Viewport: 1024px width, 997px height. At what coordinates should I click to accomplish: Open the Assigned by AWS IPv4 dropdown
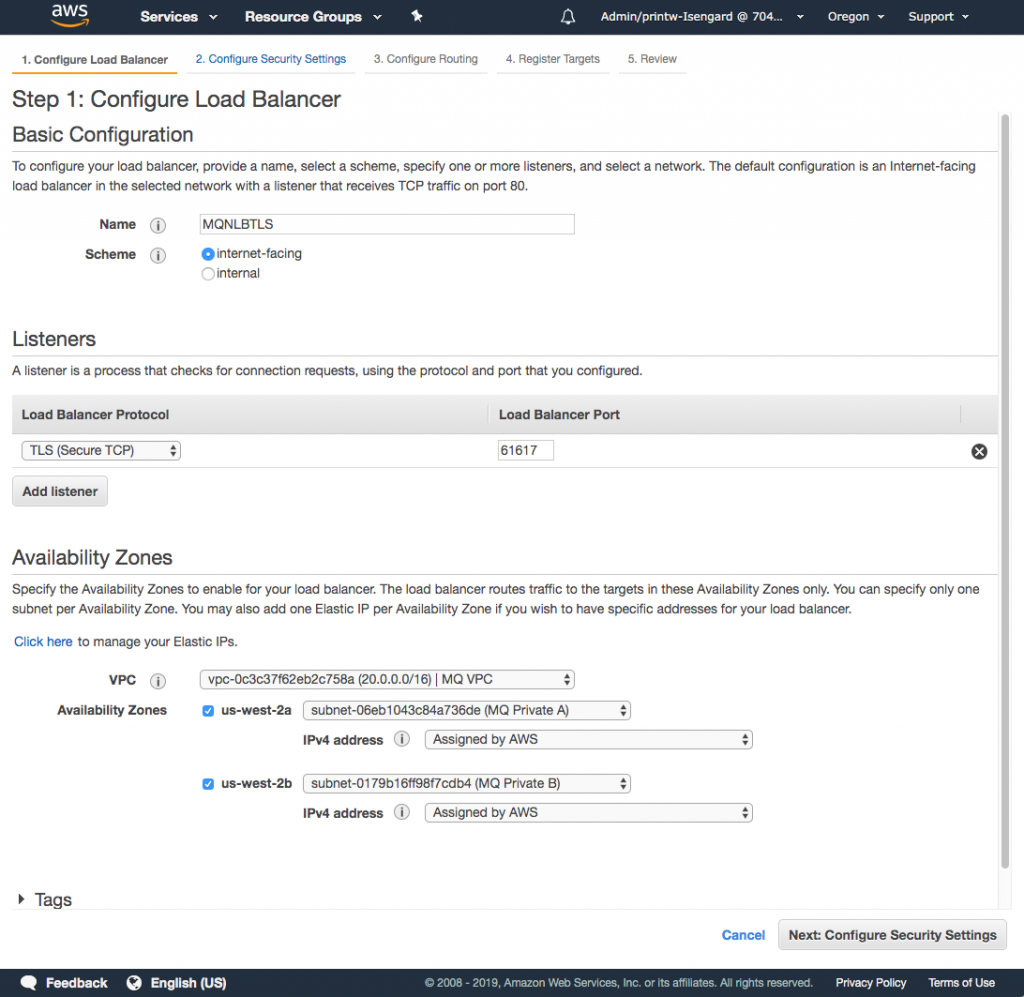click(x=588, y=739)
